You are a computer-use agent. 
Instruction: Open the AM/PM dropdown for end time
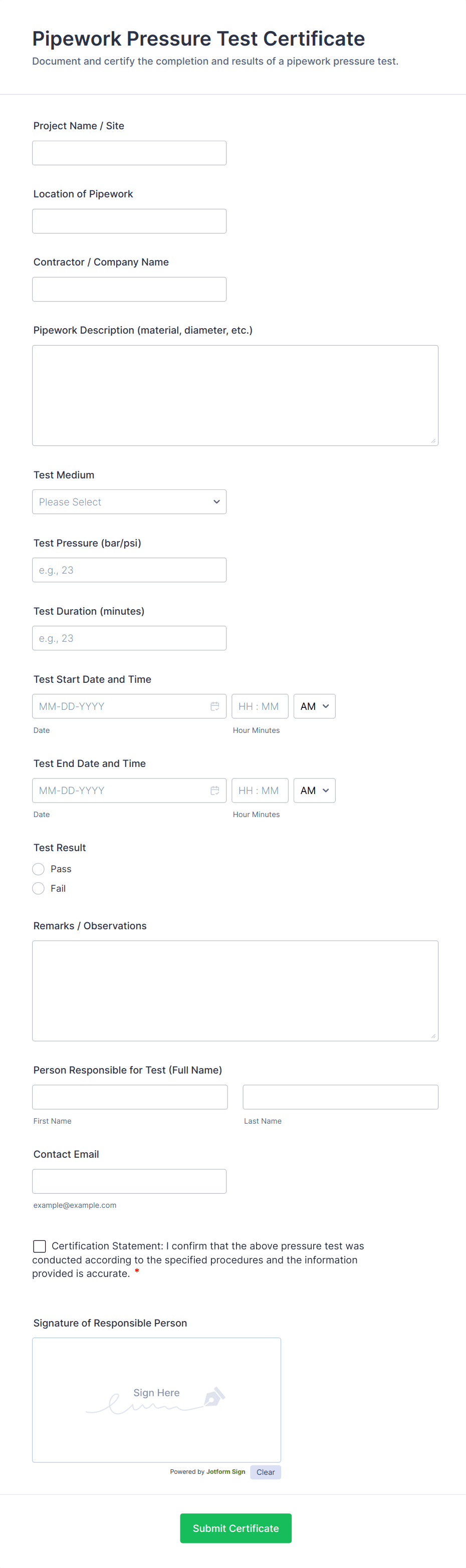point(314,790)
